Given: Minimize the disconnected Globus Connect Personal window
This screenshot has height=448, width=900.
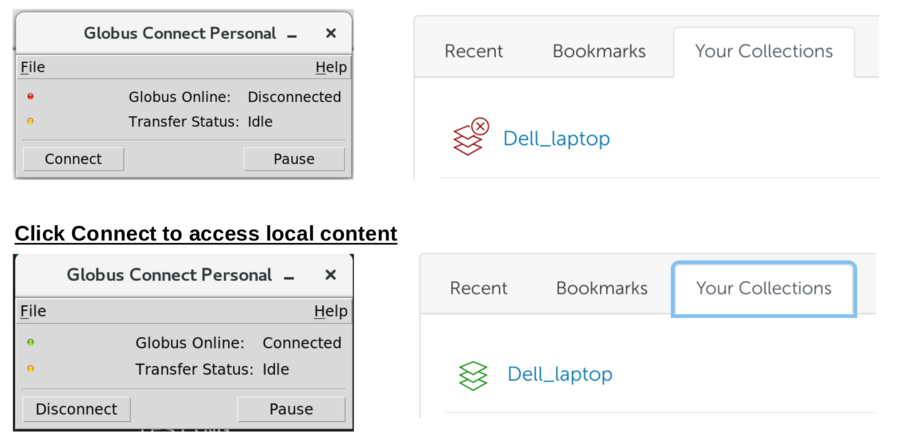Looking at the screenshot, I should click(x=292, y=34).
